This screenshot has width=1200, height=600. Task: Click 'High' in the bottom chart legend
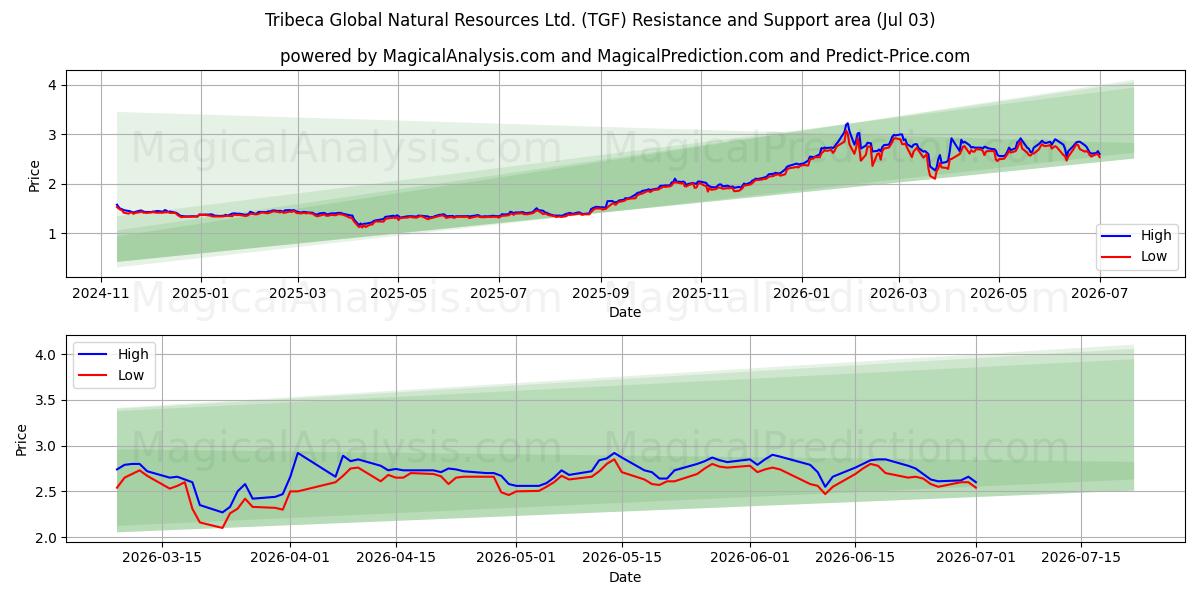pyautogui.click(x=133, y=354)
